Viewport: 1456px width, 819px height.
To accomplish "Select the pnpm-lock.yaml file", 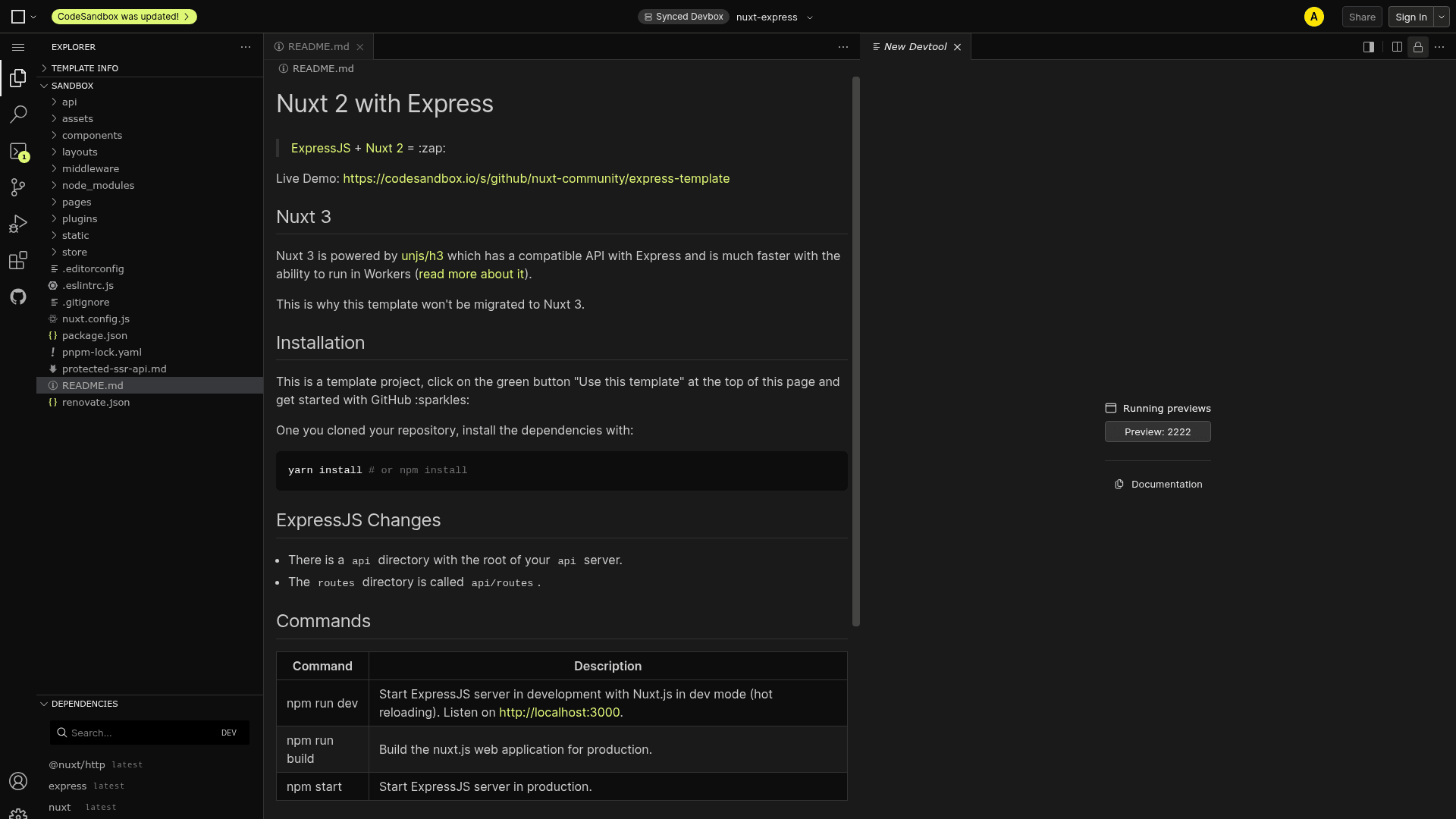I will 150,353.
